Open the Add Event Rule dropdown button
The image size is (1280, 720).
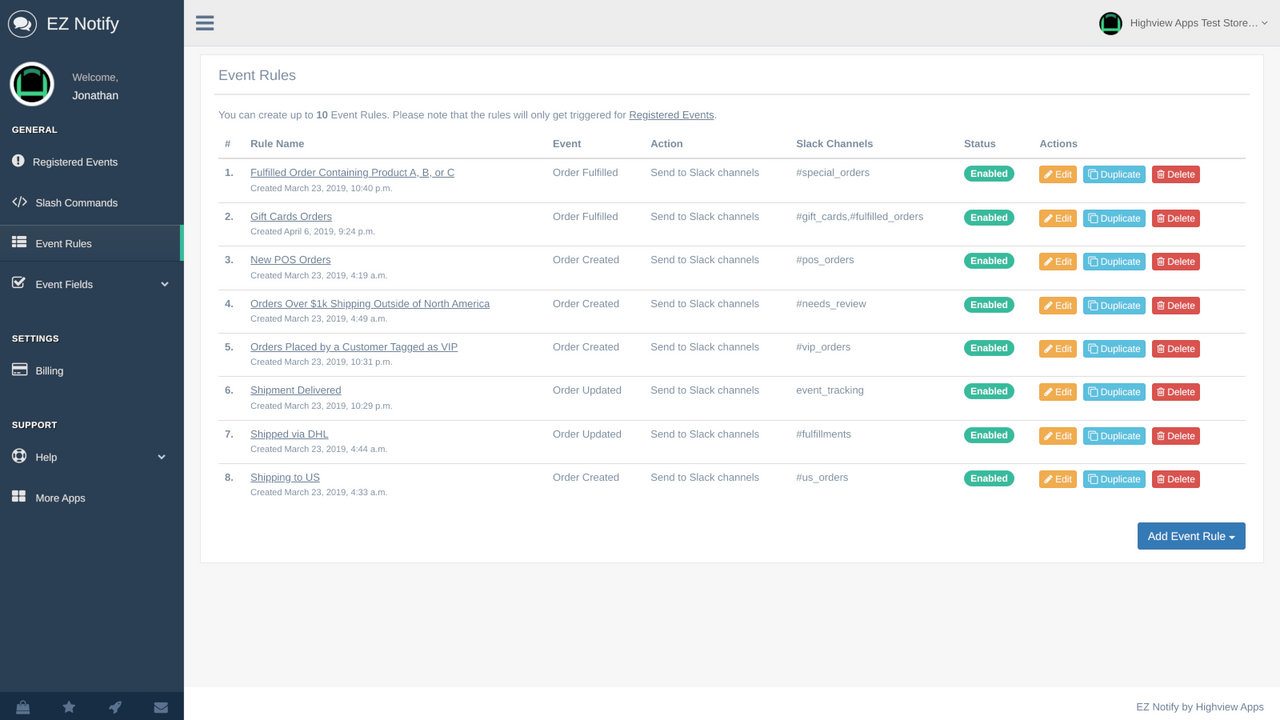tap(1190, 535)
